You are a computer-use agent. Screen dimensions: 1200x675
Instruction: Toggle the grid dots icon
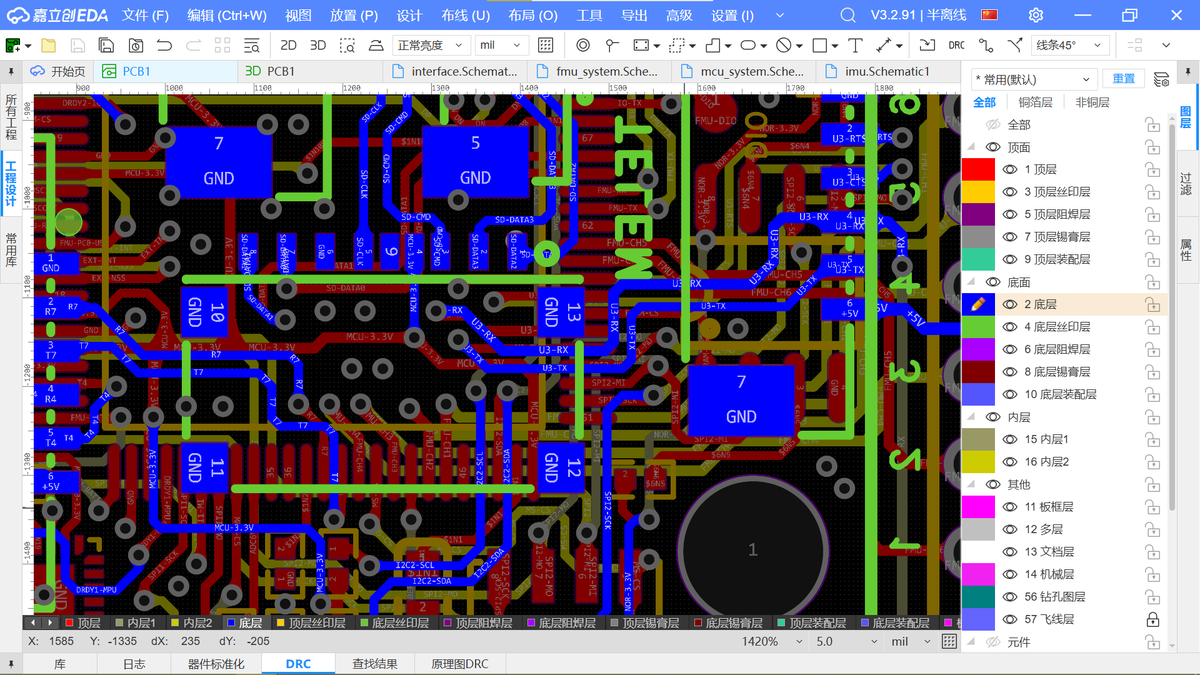click(545, 45)
